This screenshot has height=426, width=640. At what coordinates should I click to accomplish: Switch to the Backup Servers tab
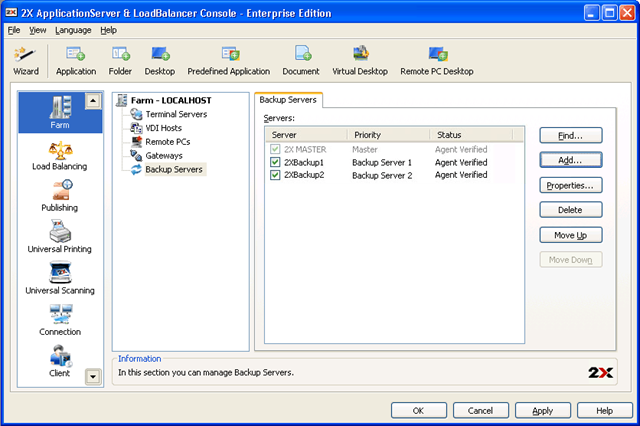click(x=288, y=100)
